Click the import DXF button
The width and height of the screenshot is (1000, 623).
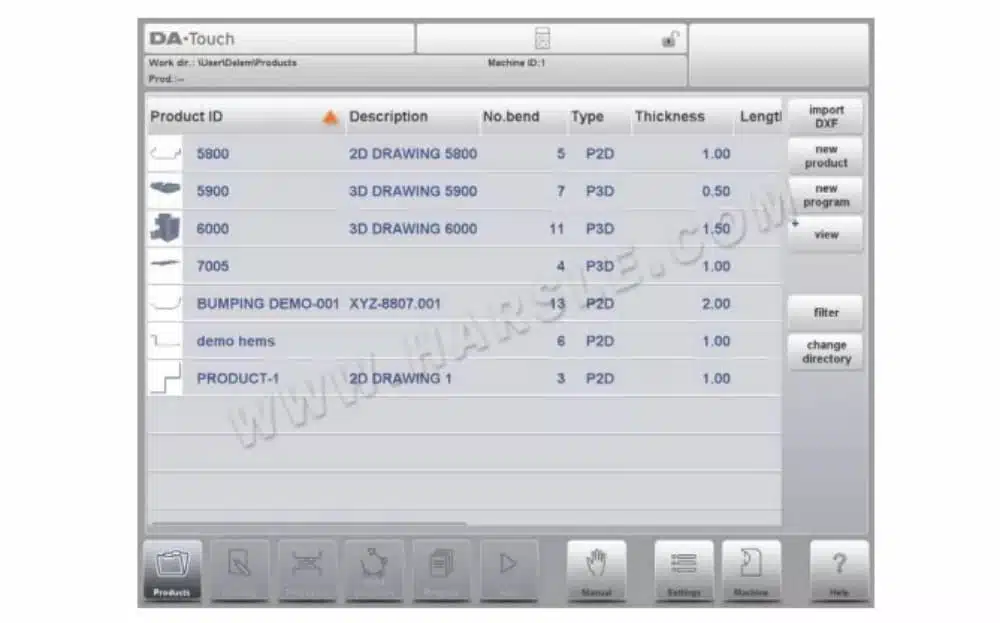click(x=826, y=117)
